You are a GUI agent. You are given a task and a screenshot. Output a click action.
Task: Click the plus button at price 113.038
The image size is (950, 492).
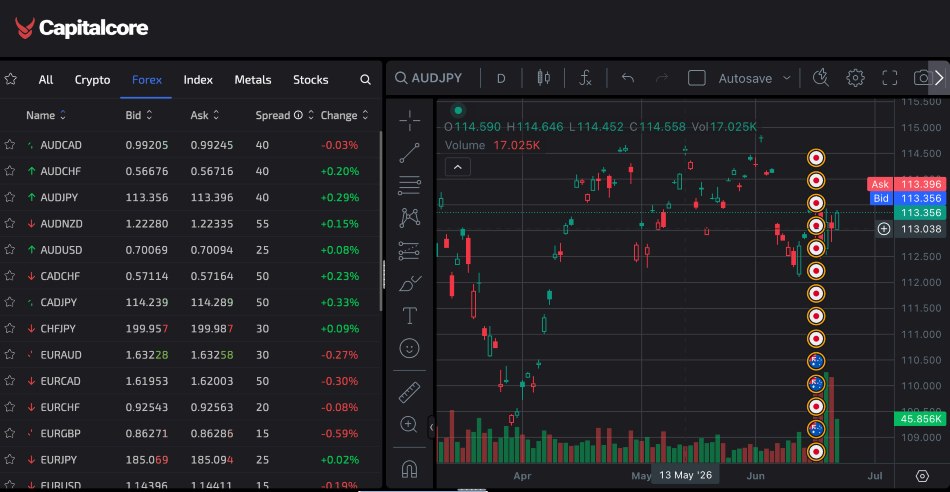coord(884,229)
